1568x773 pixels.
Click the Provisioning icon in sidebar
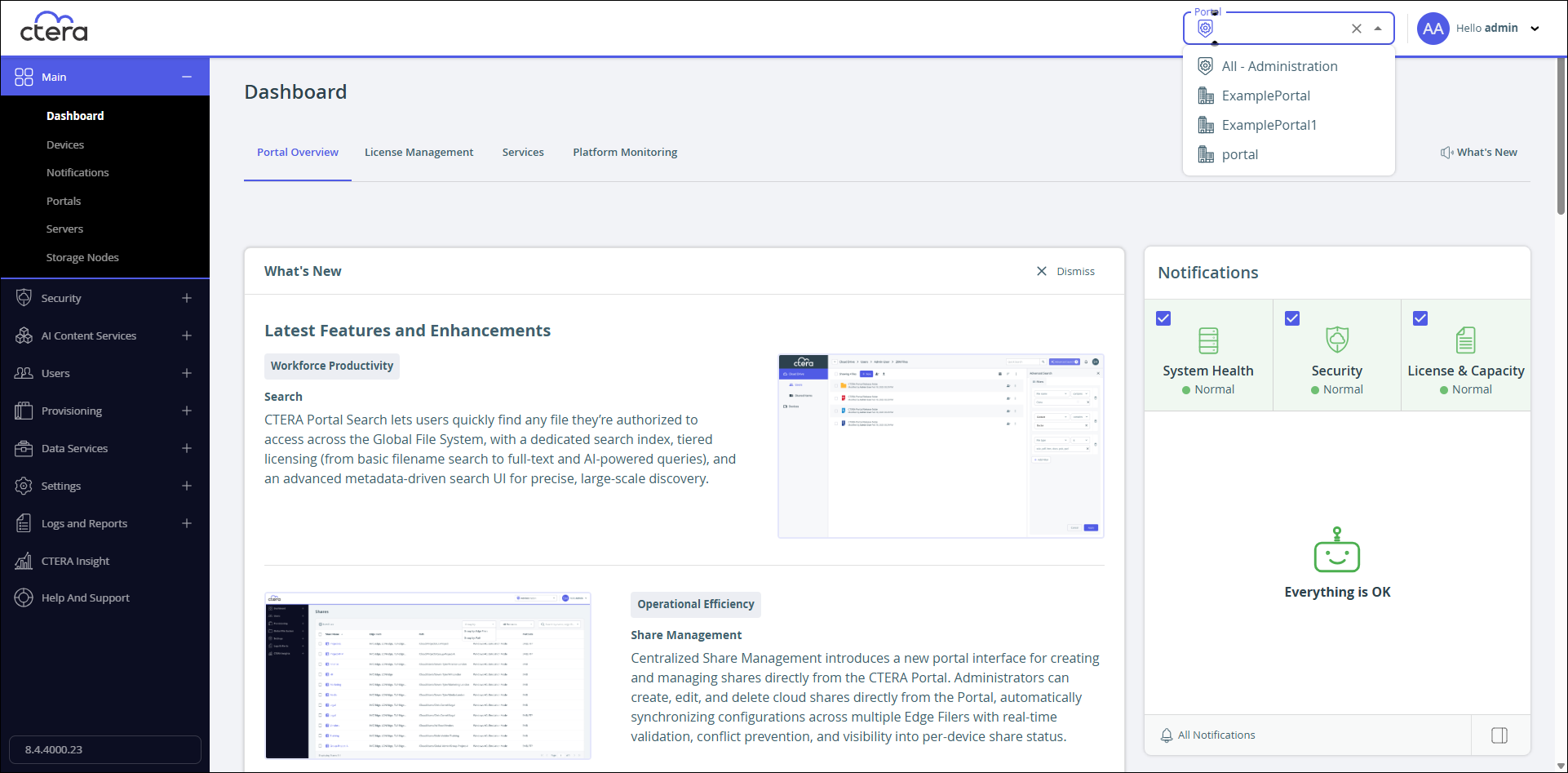[24, 411]
